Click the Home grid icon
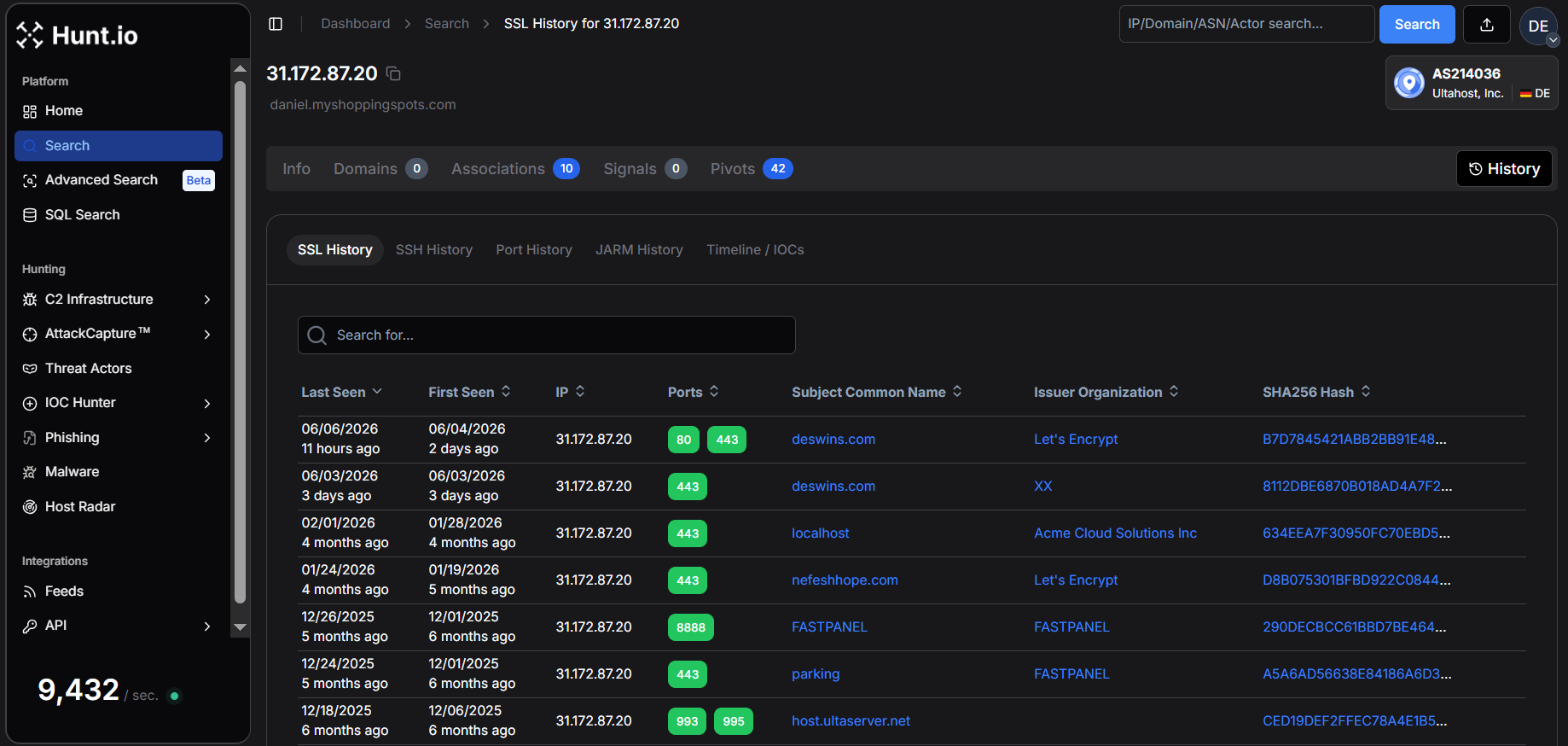Viewport: 1568px width, 746px height. coord(30,112)
